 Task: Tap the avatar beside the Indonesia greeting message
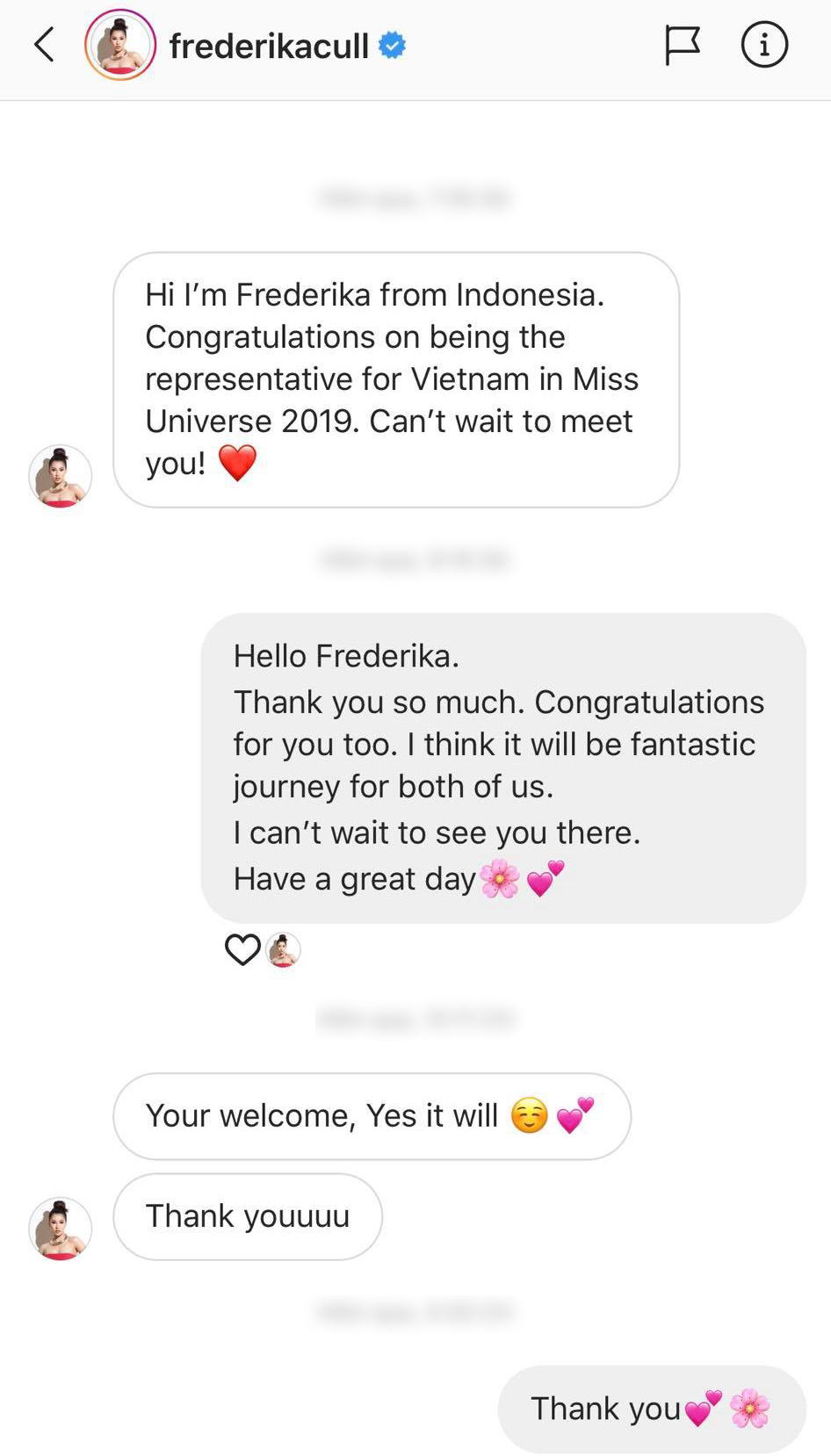click(x=61, y=476)
